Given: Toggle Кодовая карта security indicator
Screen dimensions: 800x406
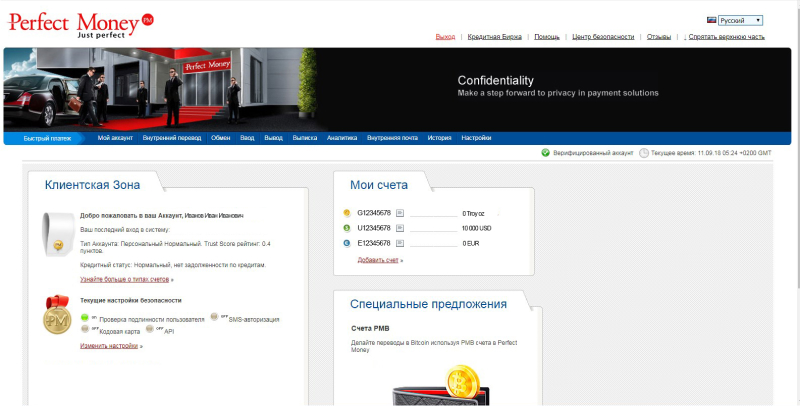Looking at the screenshot, I should (85, 328).
